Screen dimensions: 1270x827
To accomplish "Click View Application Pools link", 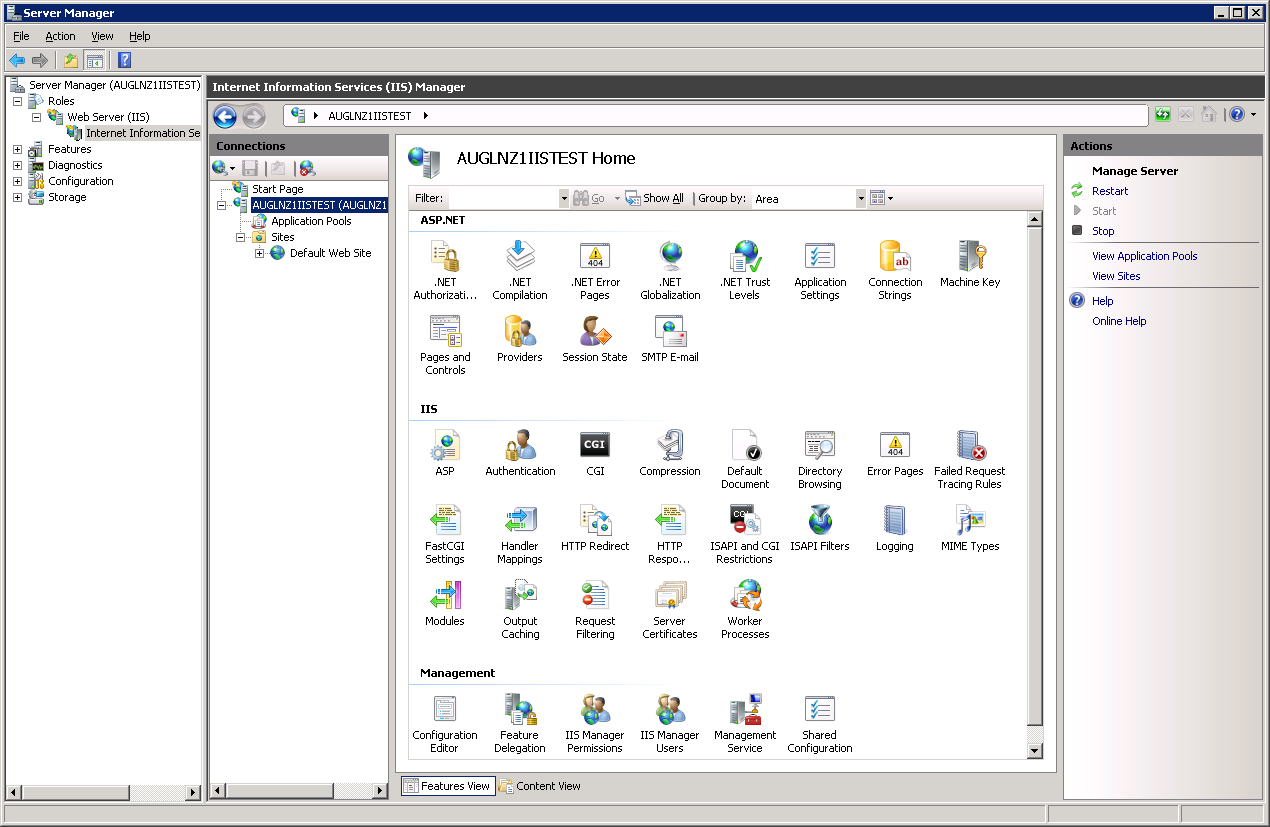I will point(1144,256).
